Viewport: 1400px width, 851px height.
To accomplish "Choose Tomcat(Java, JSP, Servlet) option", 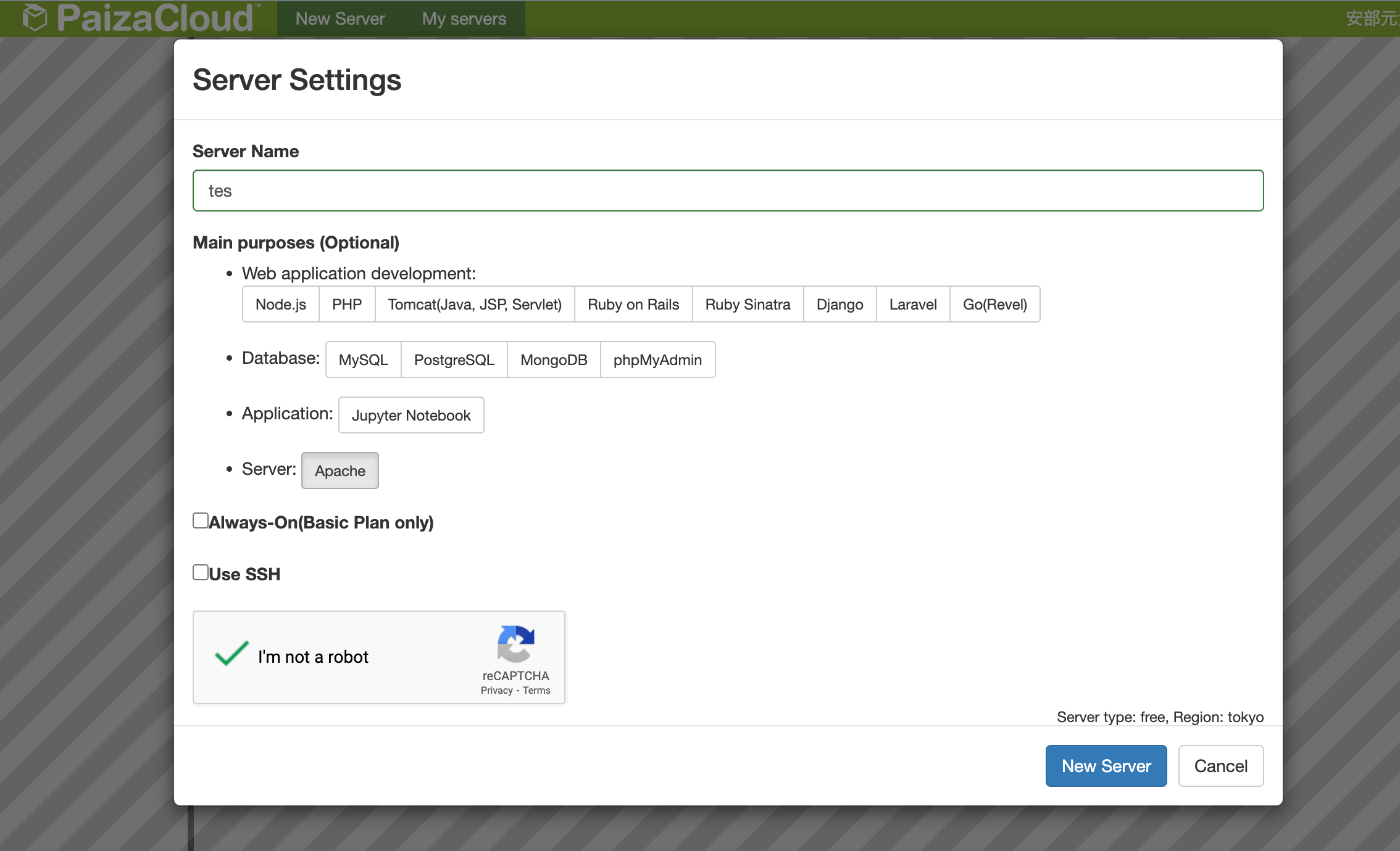I will coord(475,303).
